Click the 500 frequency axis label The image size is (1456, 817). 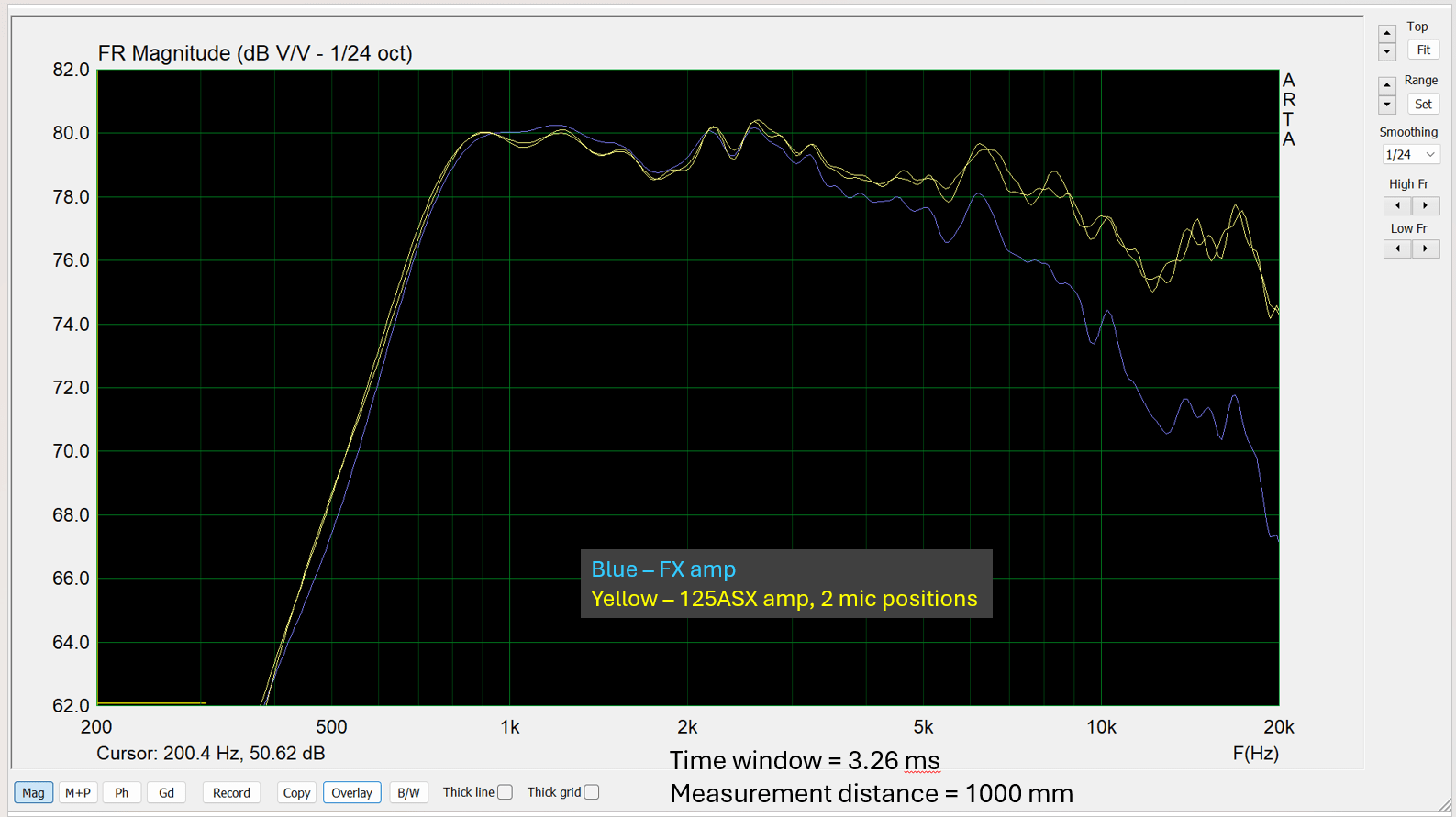pyautogui.click(x=331, y=727)
